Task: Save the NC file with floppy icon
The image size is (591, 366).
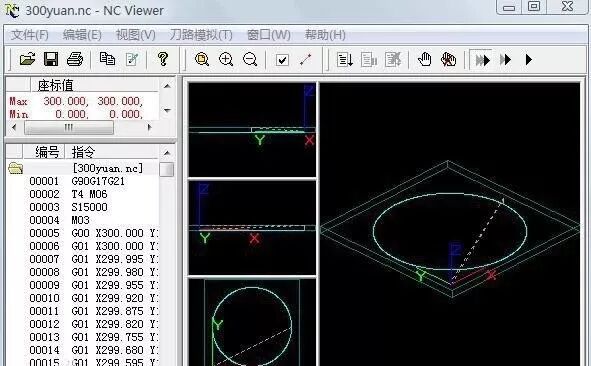Action: tap(51, 59)
